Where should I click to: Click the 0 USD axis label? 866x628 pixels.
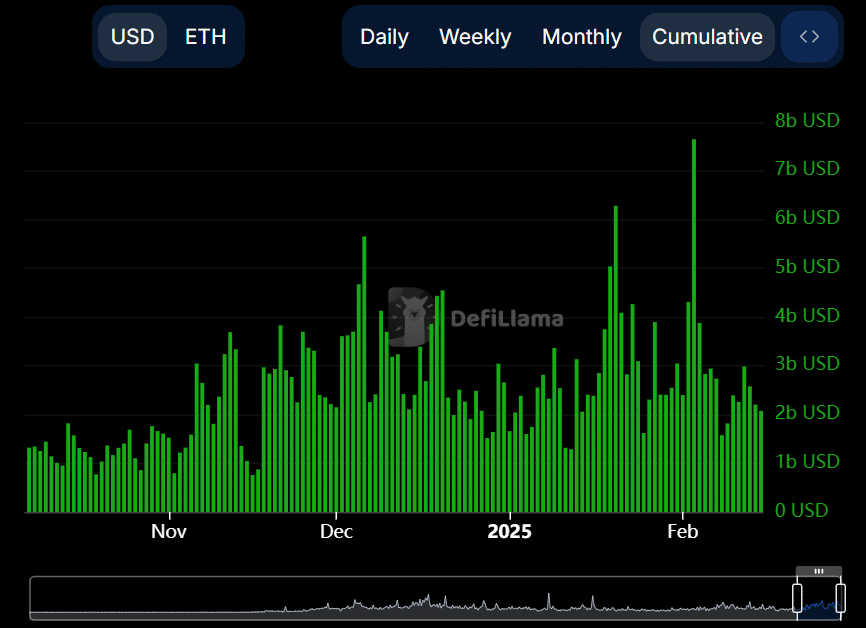(x=801, y=510)
